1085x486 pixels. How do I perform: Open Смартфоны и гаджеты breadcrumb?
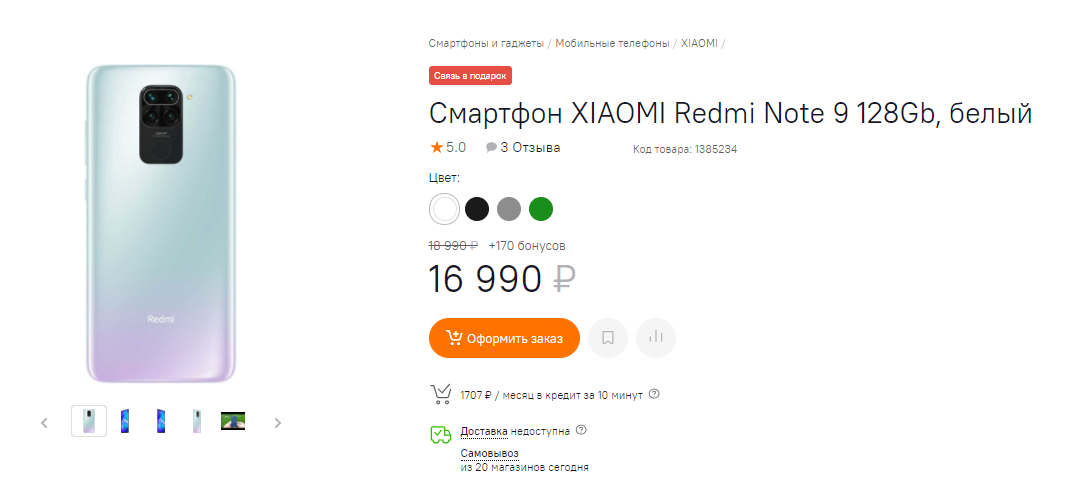486,43
